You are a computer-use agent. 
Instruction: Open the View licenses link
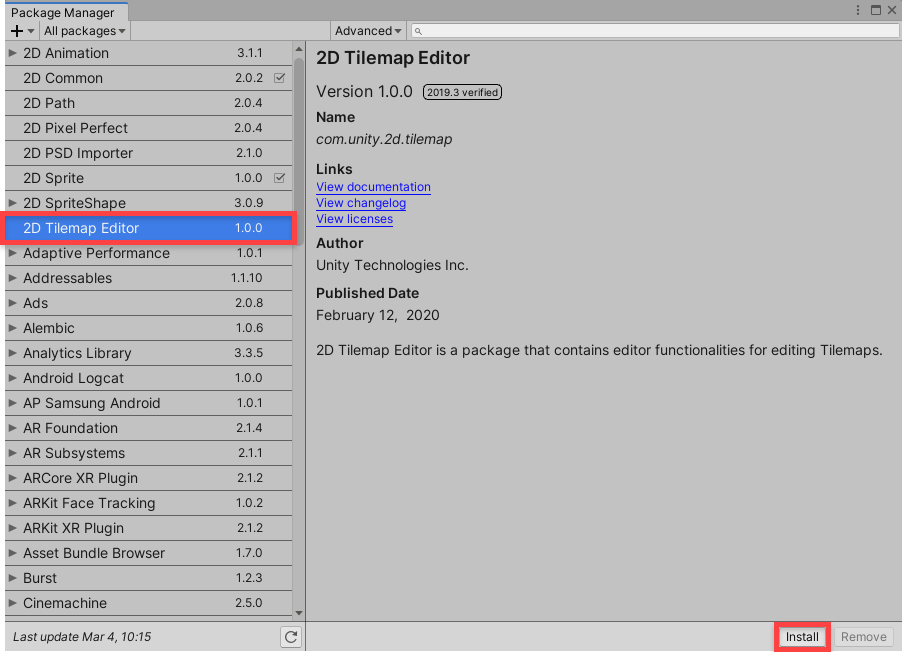(354, 219)
